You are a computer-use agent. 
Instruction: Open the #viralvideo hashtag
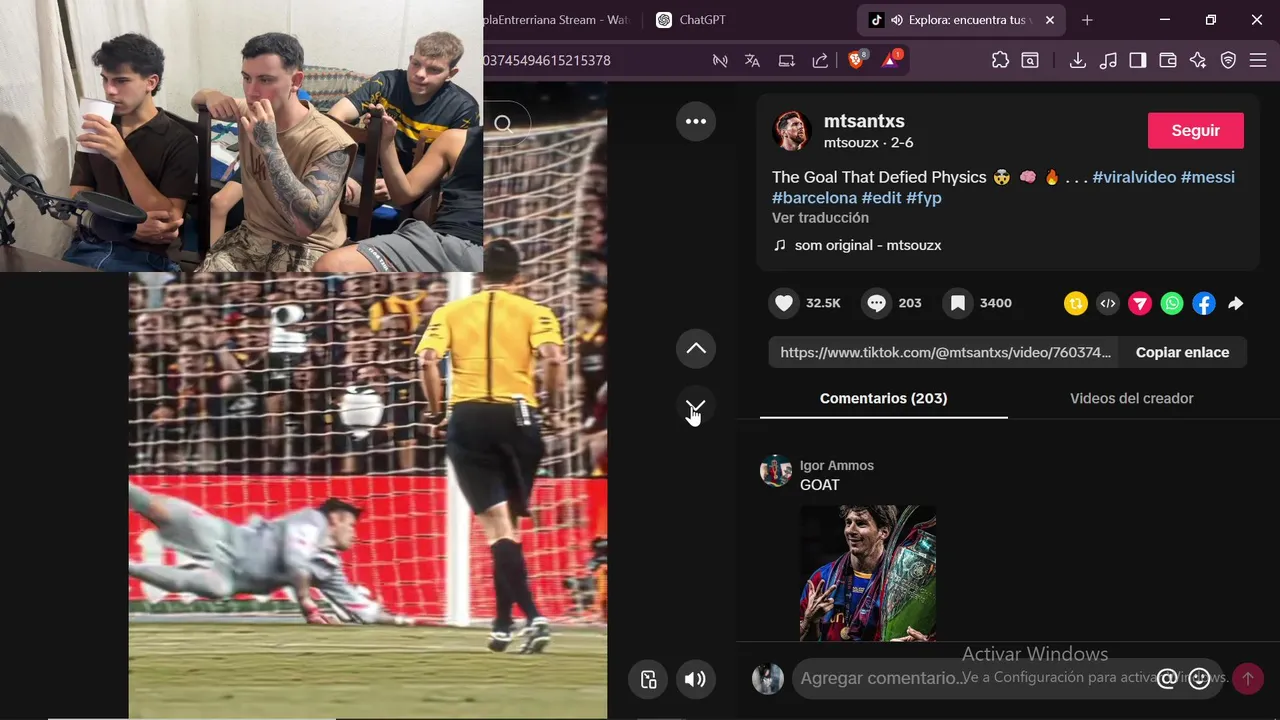tap(1134, 177)
